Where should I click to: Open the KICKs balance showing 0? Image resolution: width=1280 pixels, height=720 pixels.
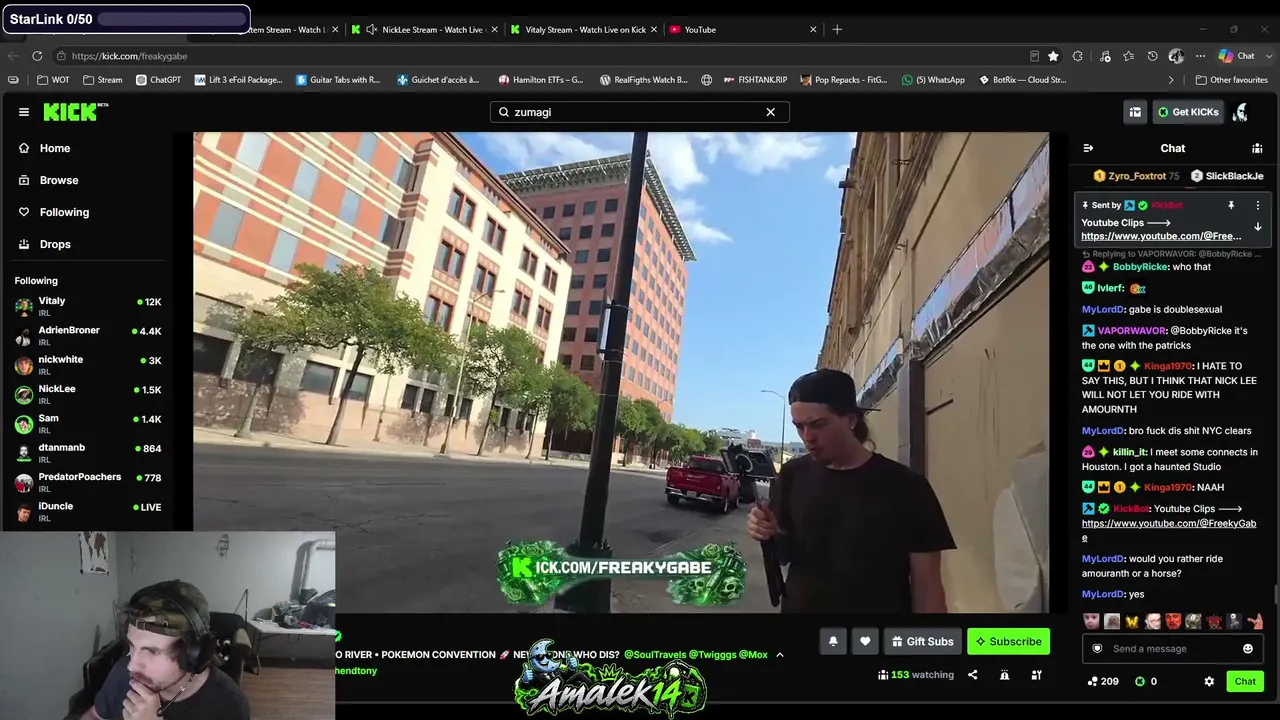[x=1146, y=681]
